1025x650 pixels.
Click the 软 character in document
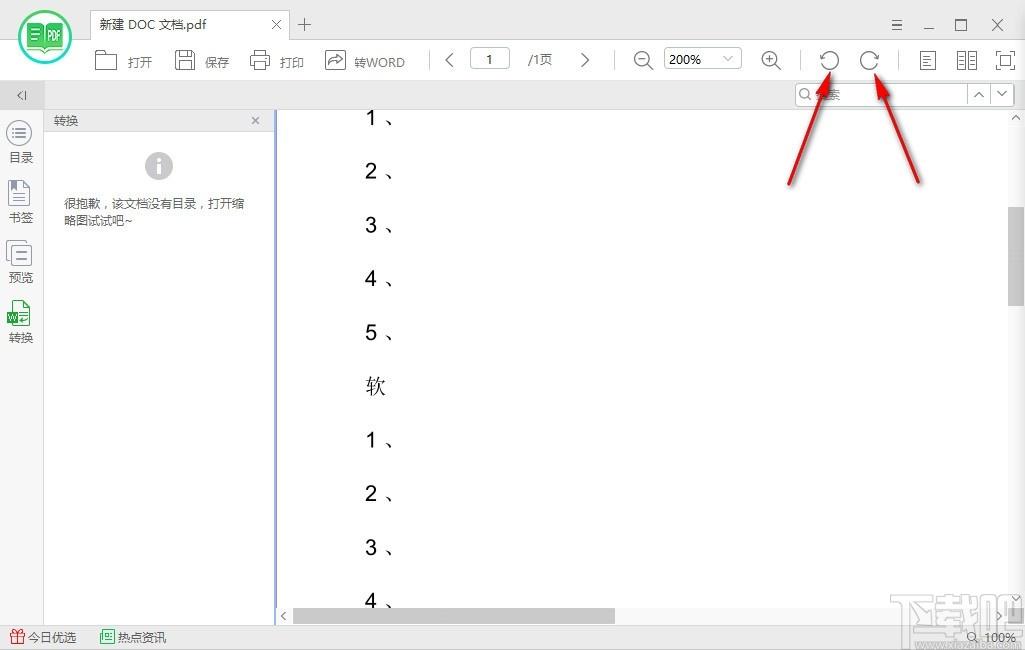tap(375, 386)
